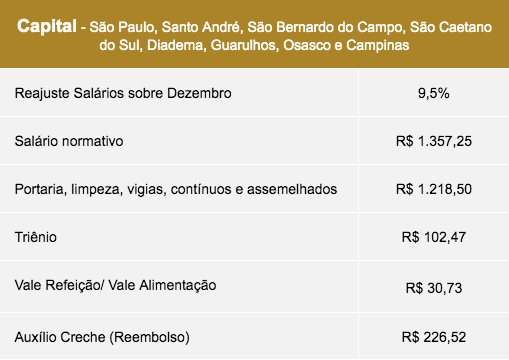Select the Salário normativo row label

pyautogui.click(x=69, y=141)
